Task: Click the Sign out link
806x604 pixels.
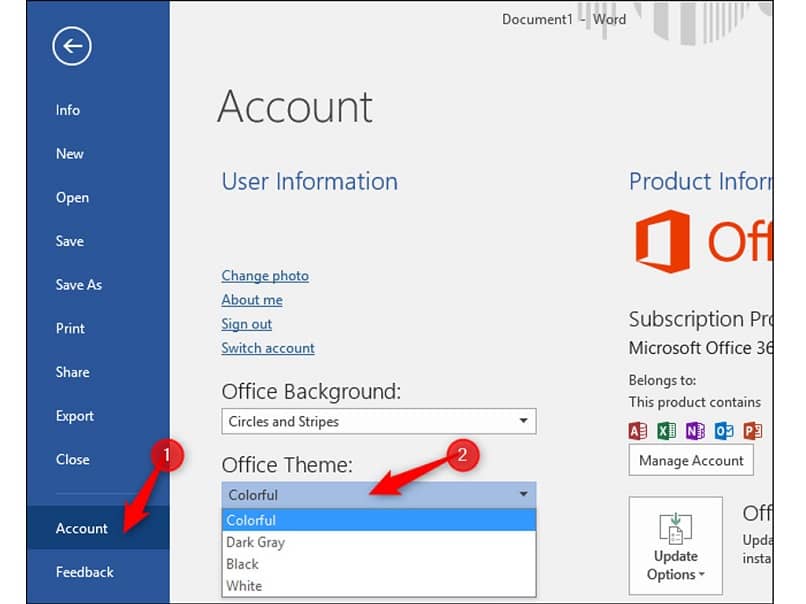Action: click(247, 324)
